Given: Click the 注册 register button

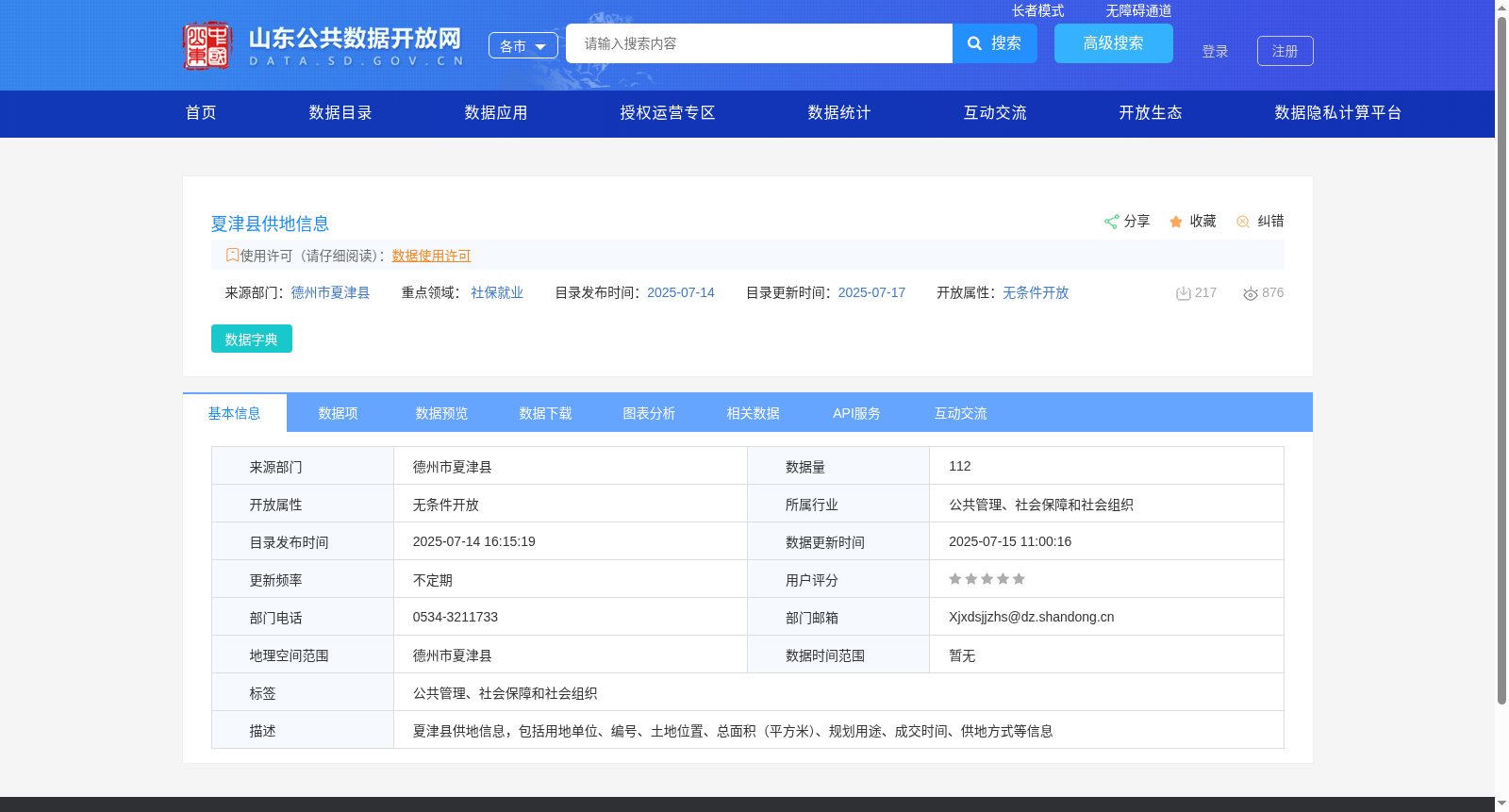Looking at the screenshot, I should 1285,51.
